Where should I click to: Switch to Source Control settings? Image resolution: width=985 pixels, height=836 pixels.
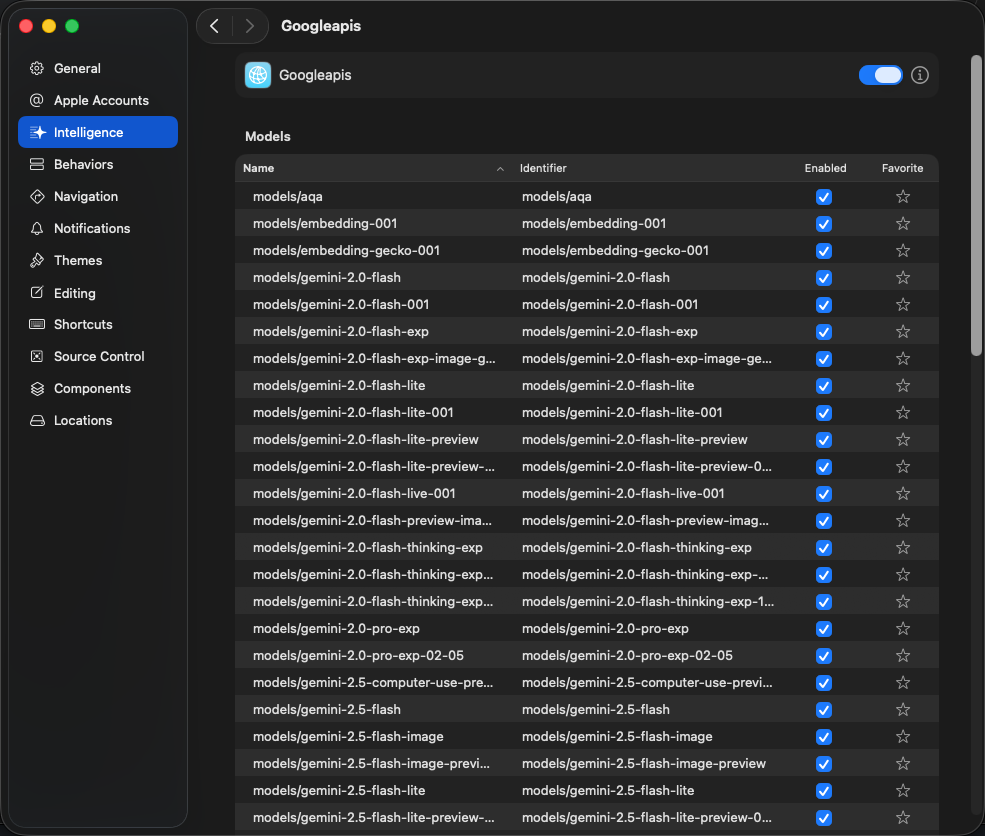[99, 356]
